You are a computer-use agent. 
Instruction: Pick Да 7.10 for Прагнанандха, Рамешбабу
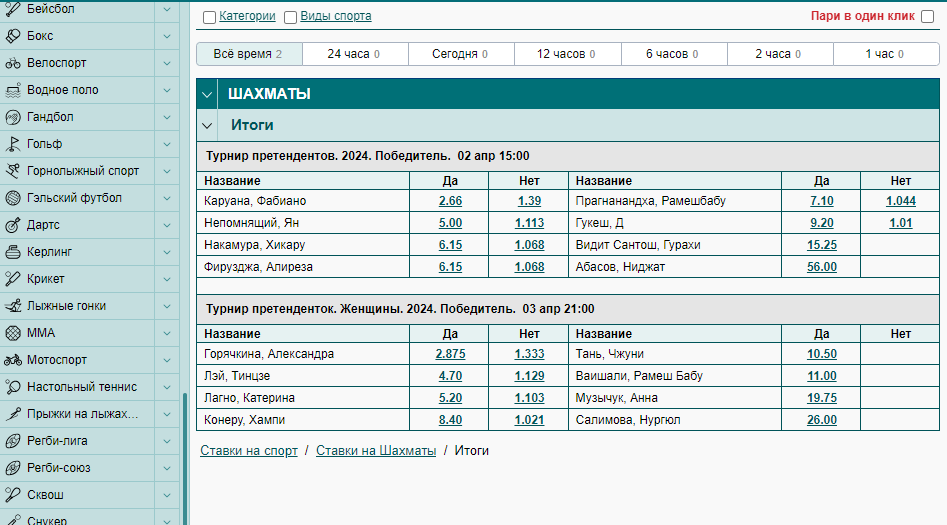(x=821, y=201)
